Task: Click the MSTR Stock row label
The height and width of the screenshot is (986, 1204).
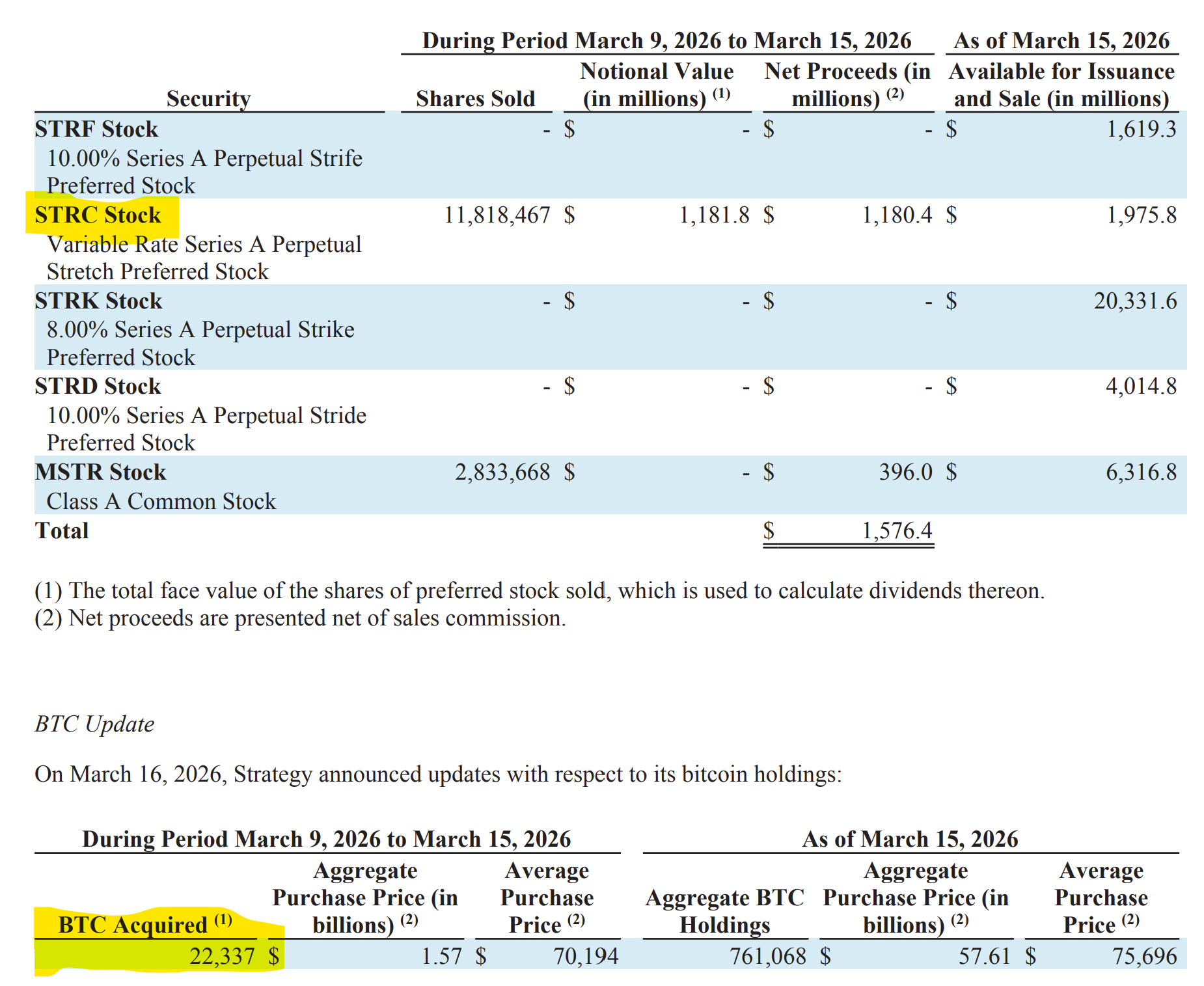Action: click(100, 472)
